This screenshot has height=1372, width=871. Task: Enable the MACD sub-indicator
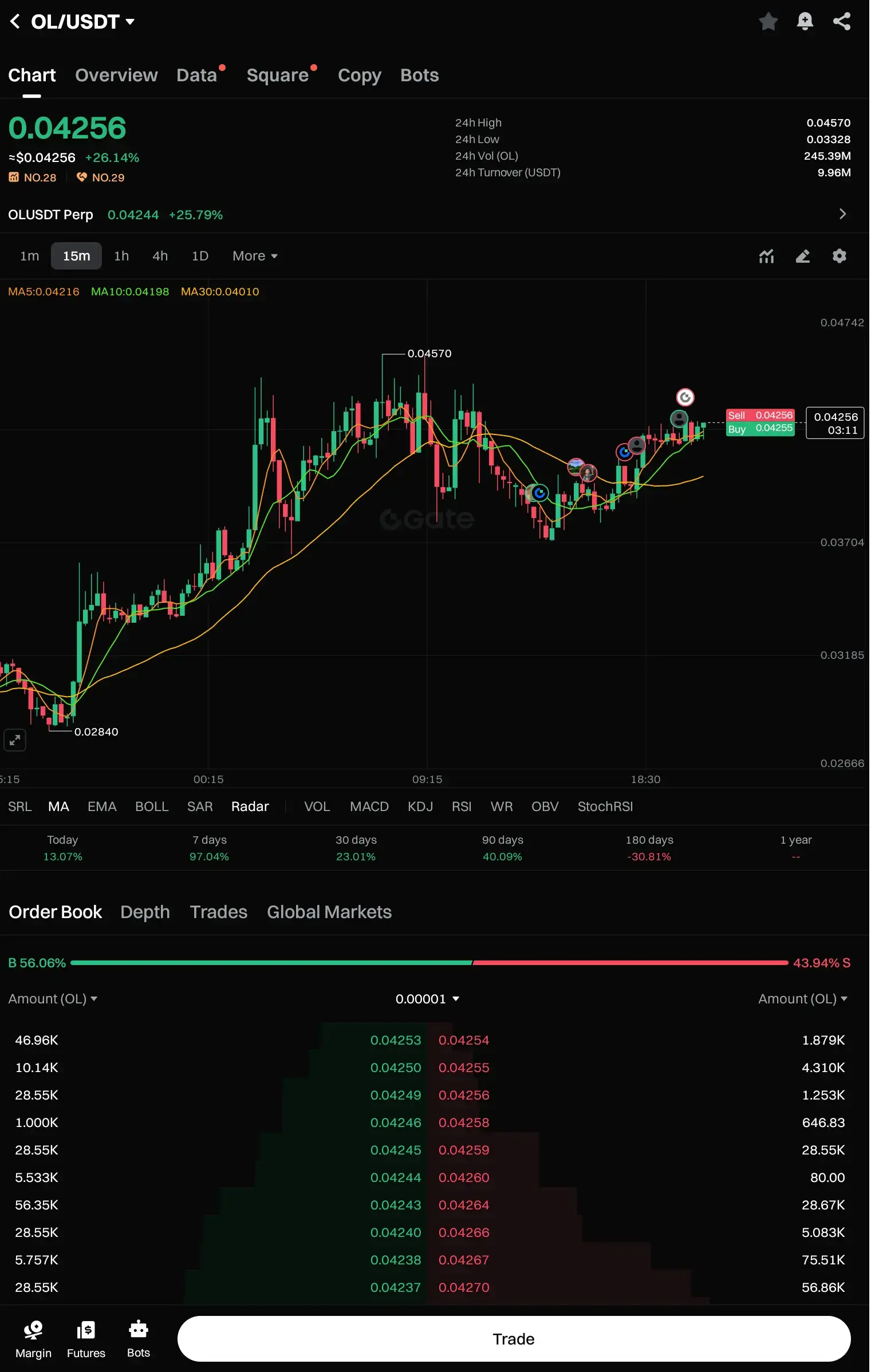coord(369,806)
